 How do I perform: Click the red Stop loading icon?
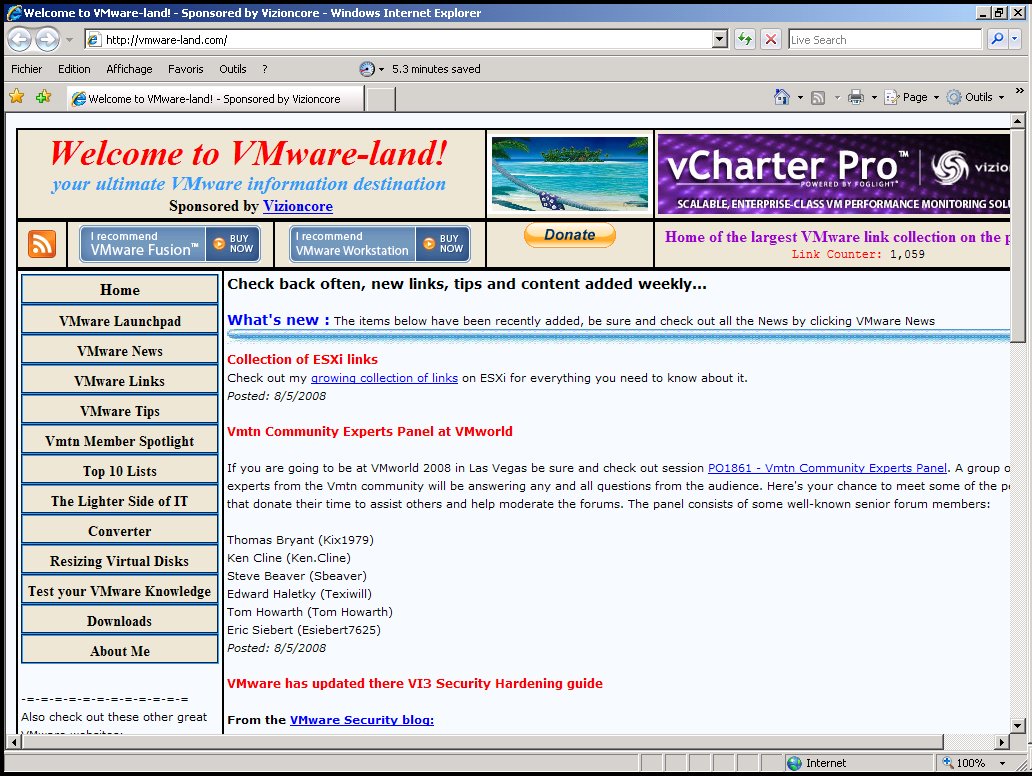point(771,40)
